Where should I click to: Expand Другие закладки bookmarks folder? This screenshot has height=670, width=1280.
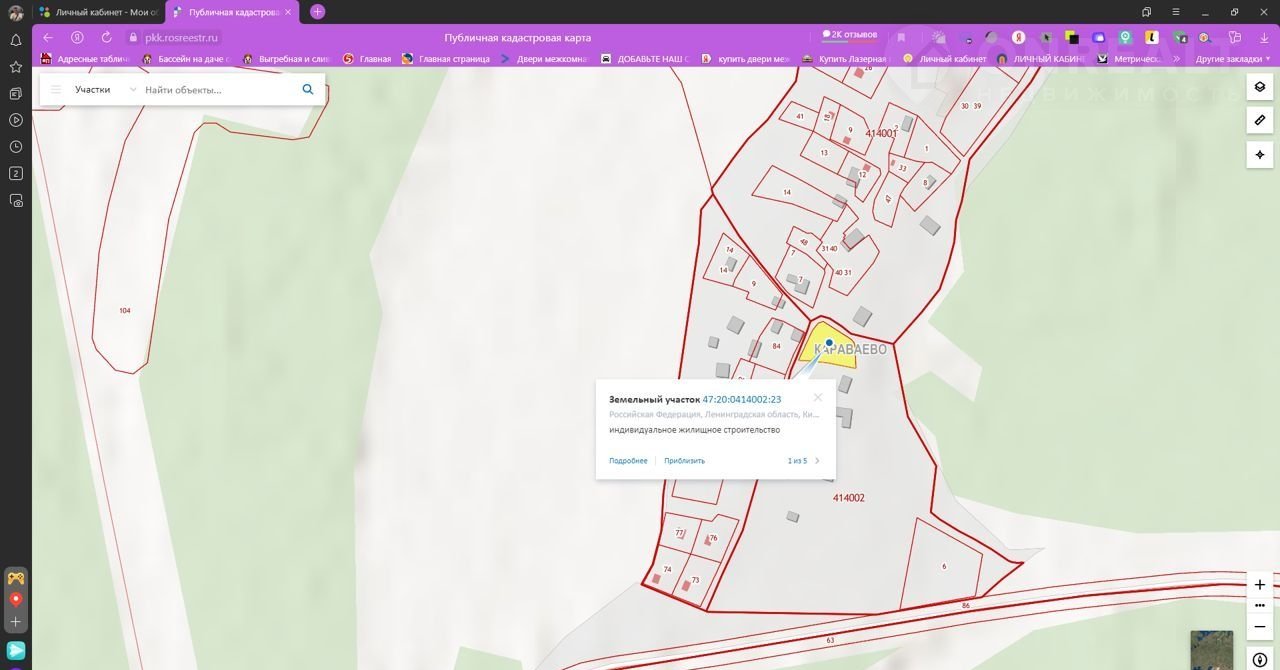(x=1228, y=59)
